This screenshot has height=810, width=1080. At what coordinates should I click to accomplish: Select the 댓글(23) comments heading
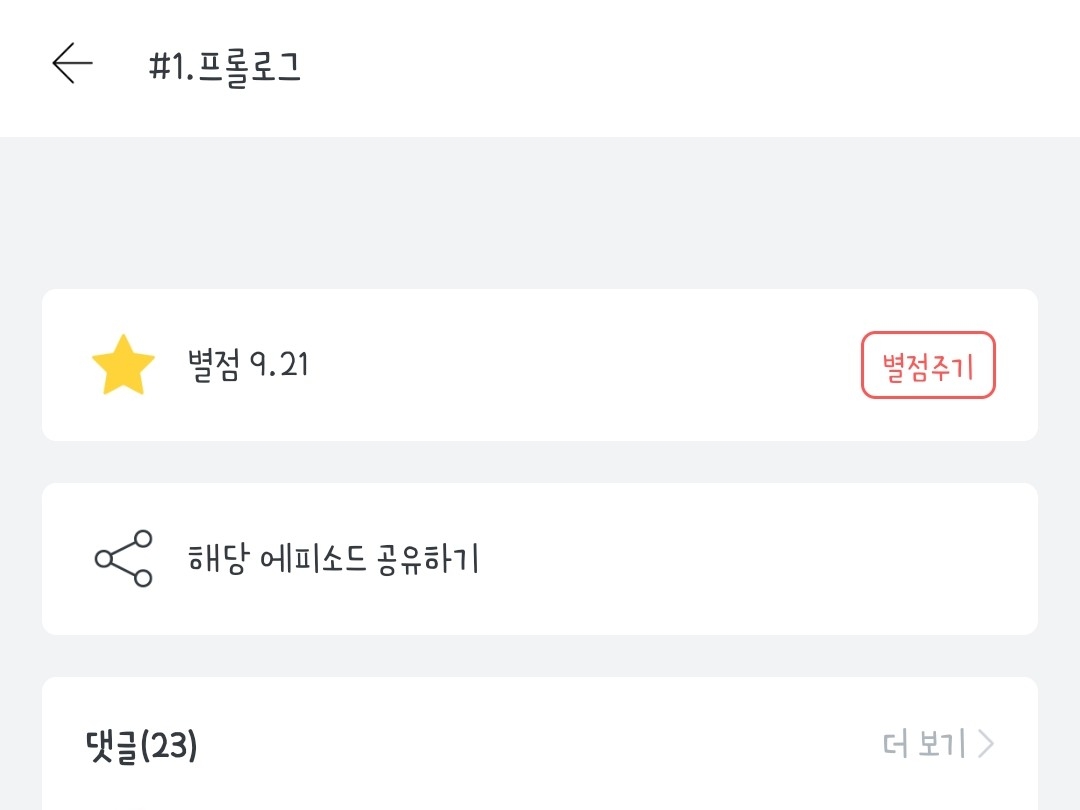142,747
